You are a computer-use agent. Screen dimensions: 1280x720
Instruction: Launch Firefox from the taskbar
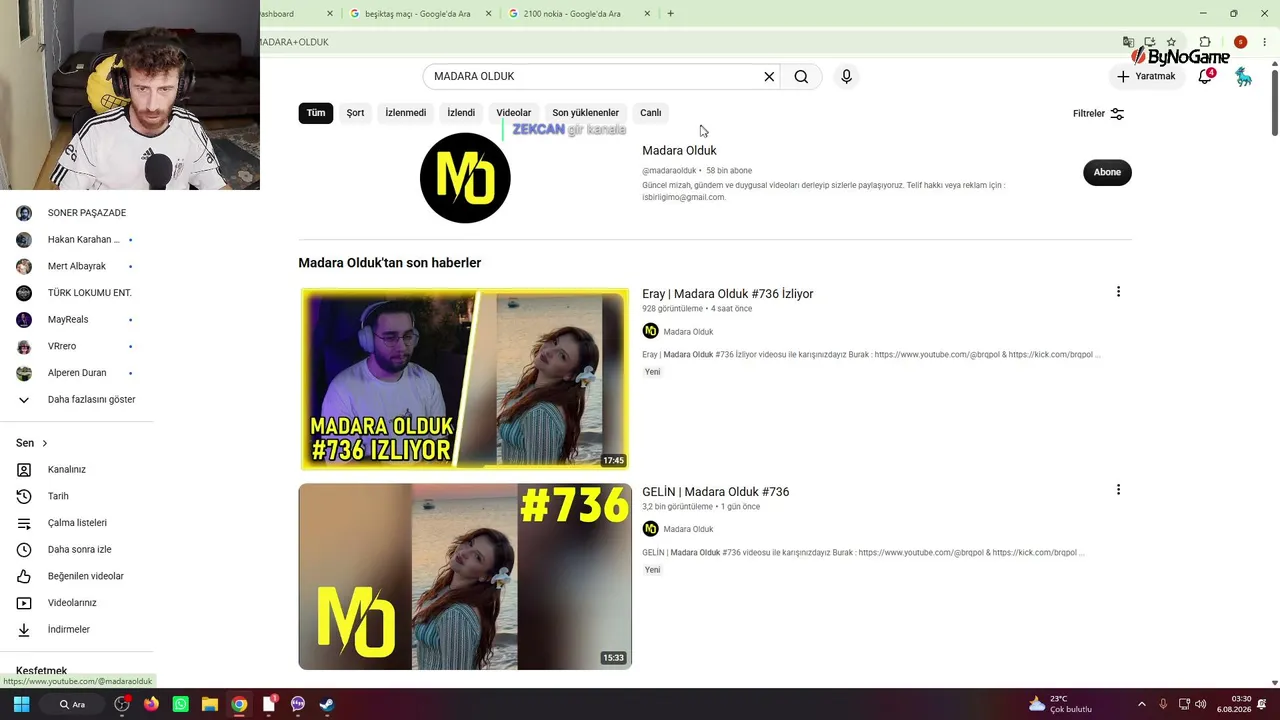(151, 704)
